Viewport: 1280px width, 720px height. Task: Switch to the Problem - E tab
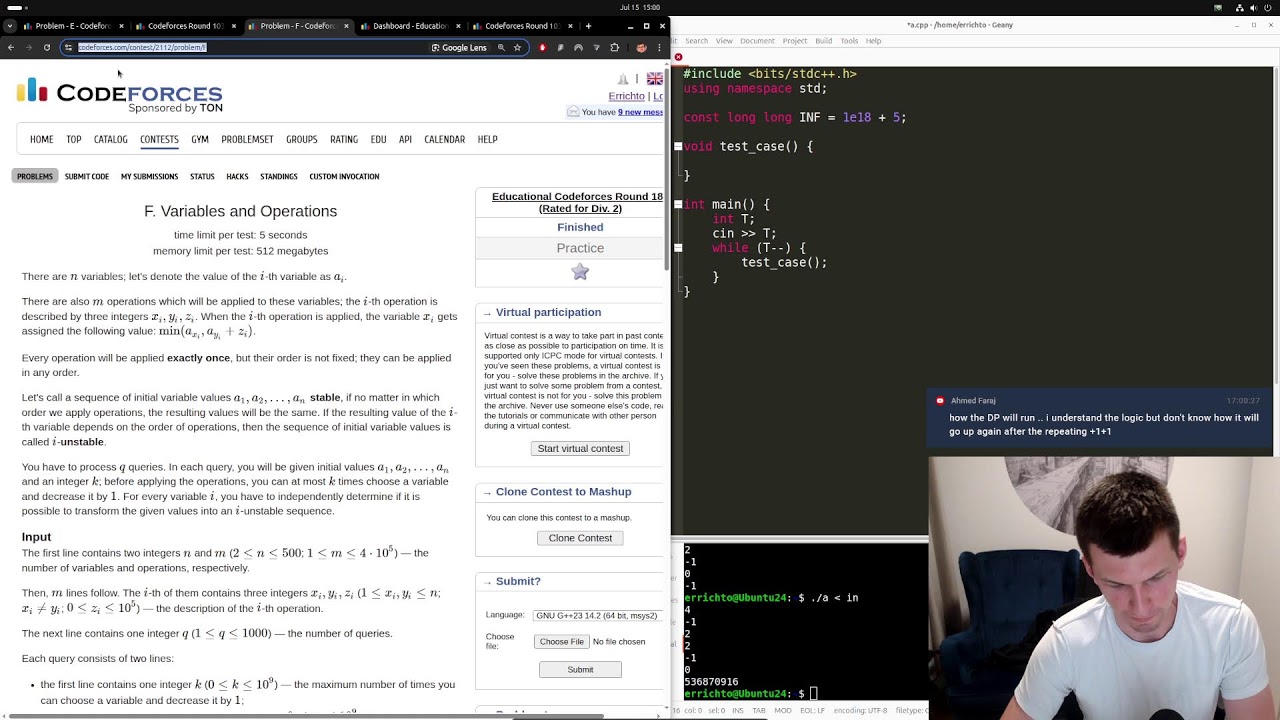pos(72,26)
